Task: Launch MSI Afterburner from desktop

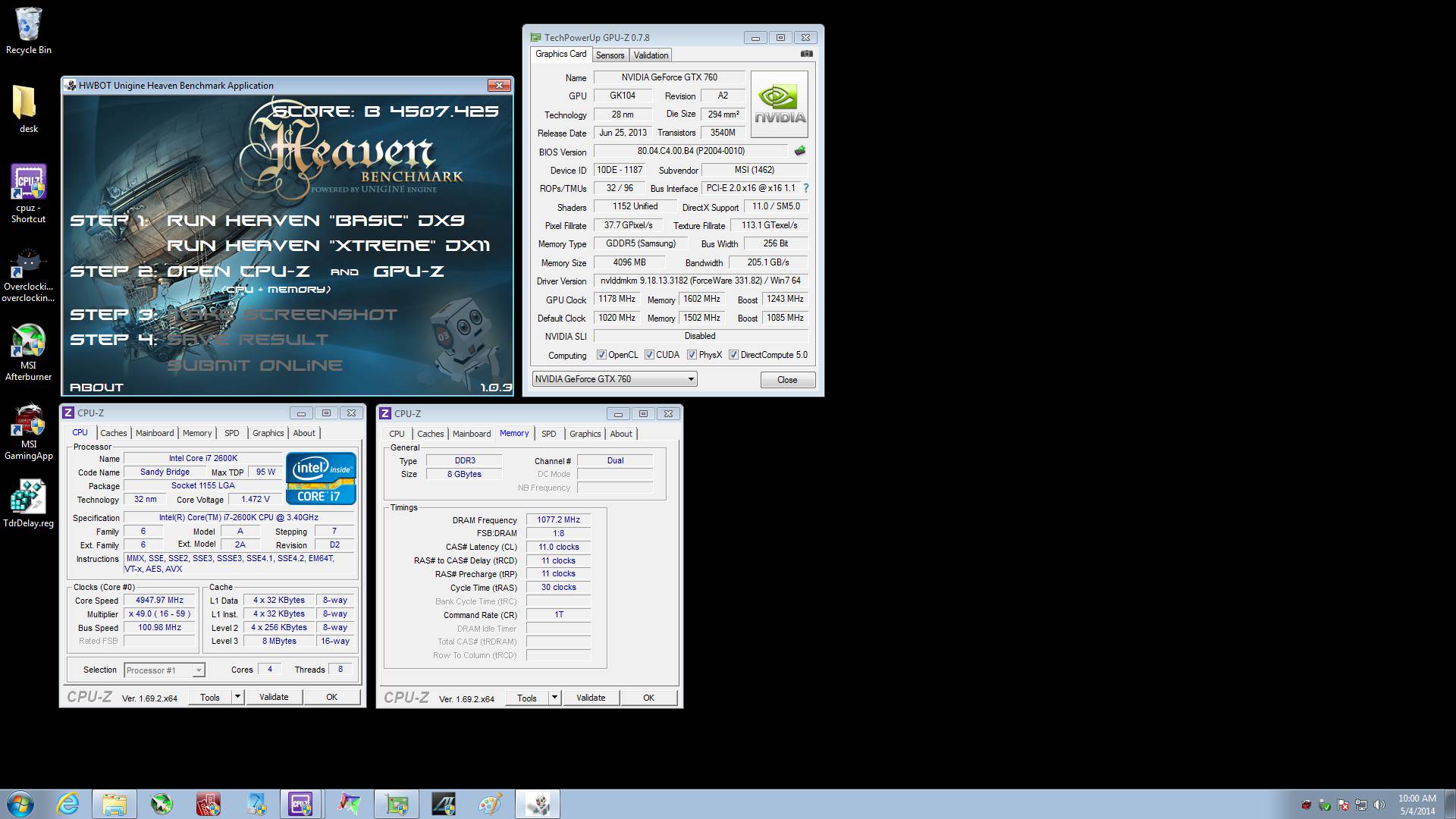Action: tap(28, 353)
